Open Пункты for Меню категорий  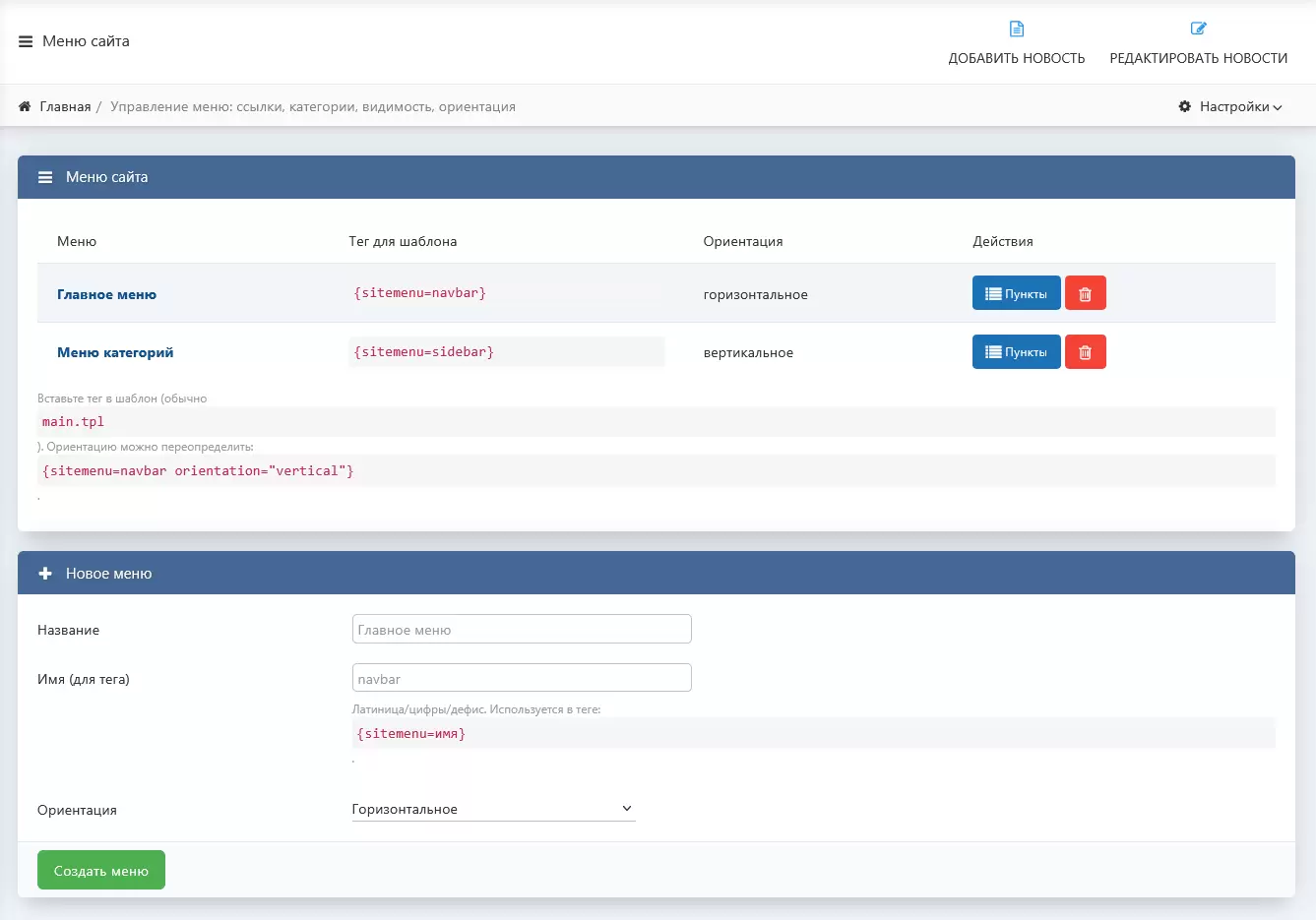(1017, 352)
